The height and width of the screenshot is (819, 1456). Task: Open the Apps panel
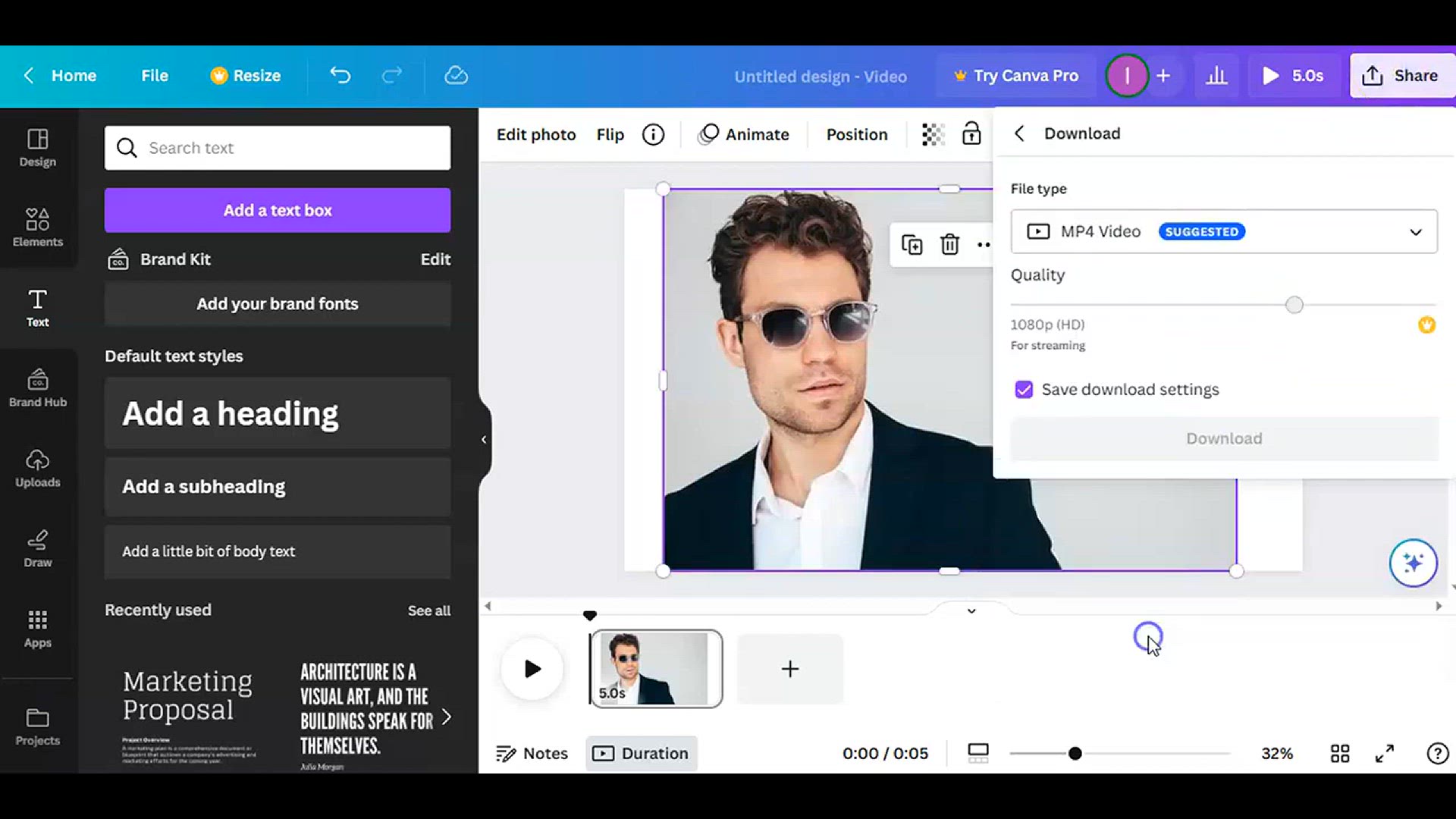37,629
